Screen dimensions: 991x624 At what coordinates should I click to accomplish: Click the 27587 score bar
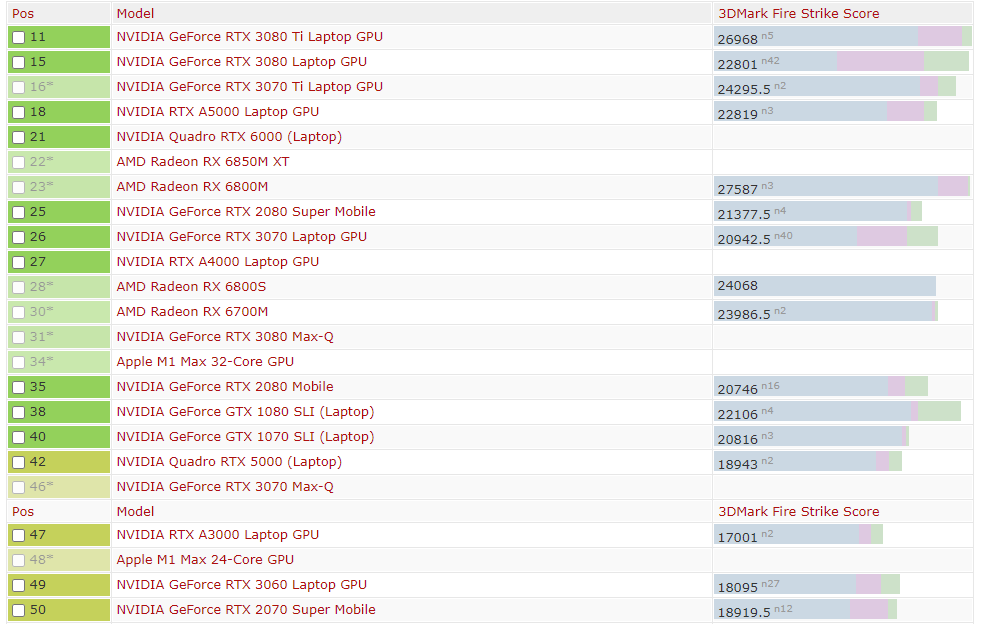point(842,187)
